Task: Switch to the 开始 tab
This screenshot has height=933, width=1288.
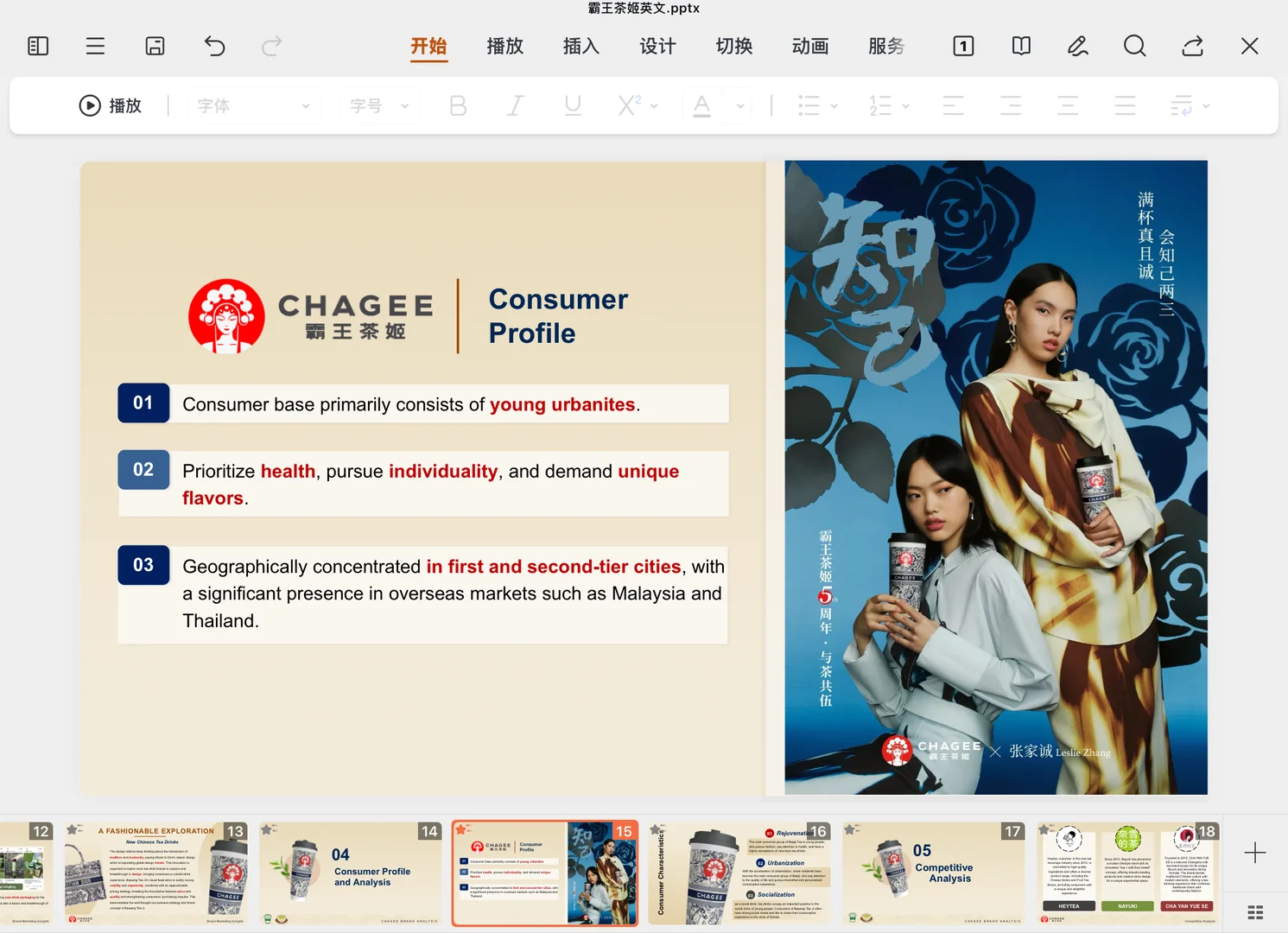Action: tap(428, 46)
